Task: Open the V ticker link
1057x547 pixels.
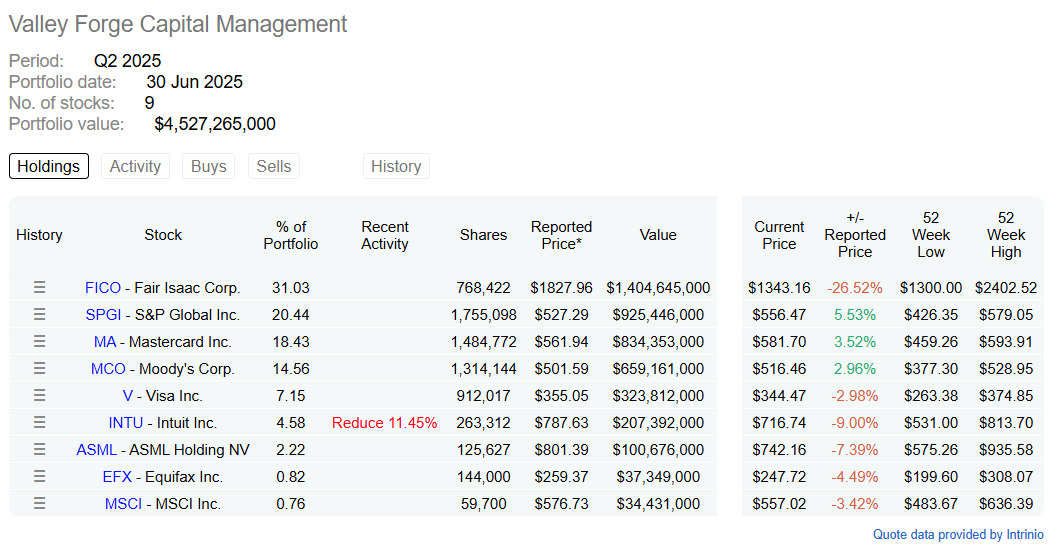Action: 127,396
